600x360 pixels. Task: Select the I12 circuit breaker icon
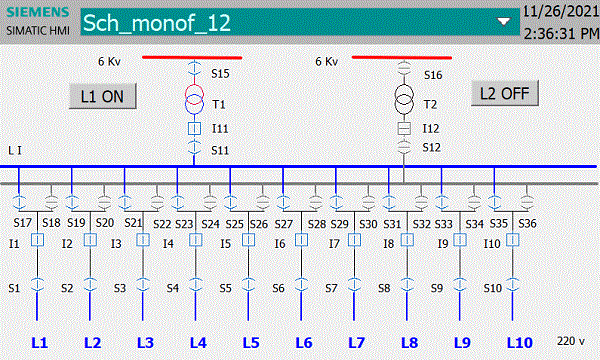(x=404, y=129)
